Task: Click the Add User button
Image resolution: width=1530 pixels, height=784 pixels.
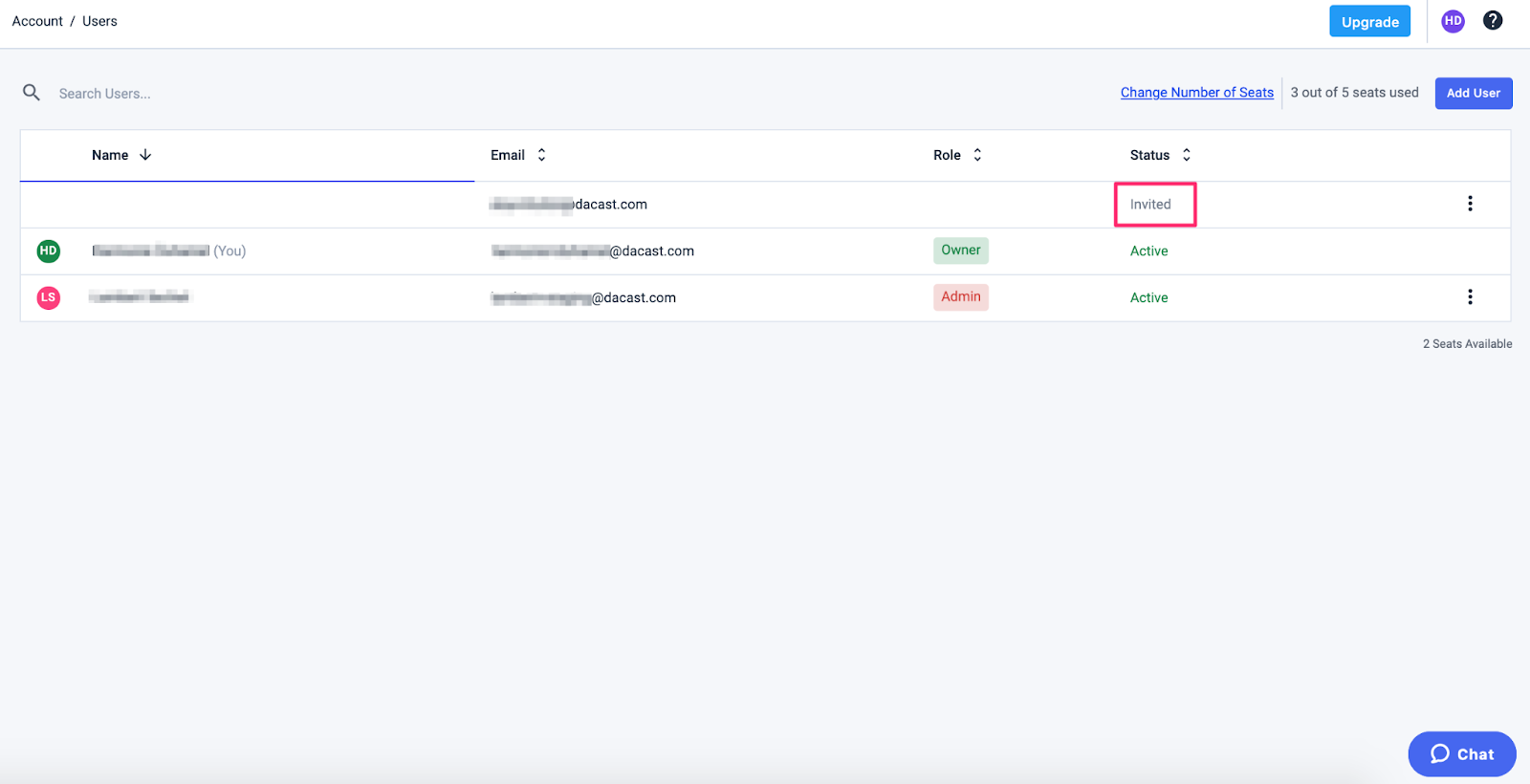Action: coord(1473,93)
